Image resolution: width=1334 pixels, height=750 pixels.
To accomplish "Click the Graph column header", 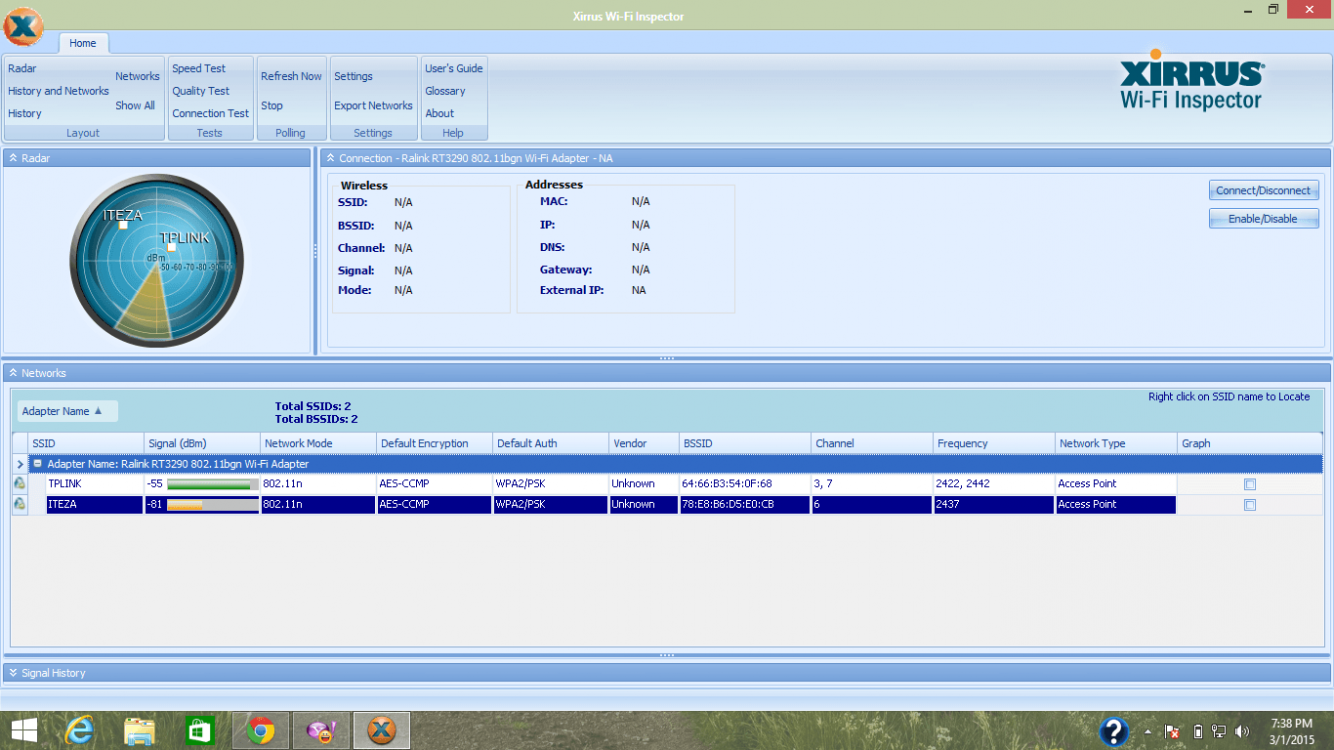I will (1250, 443).
